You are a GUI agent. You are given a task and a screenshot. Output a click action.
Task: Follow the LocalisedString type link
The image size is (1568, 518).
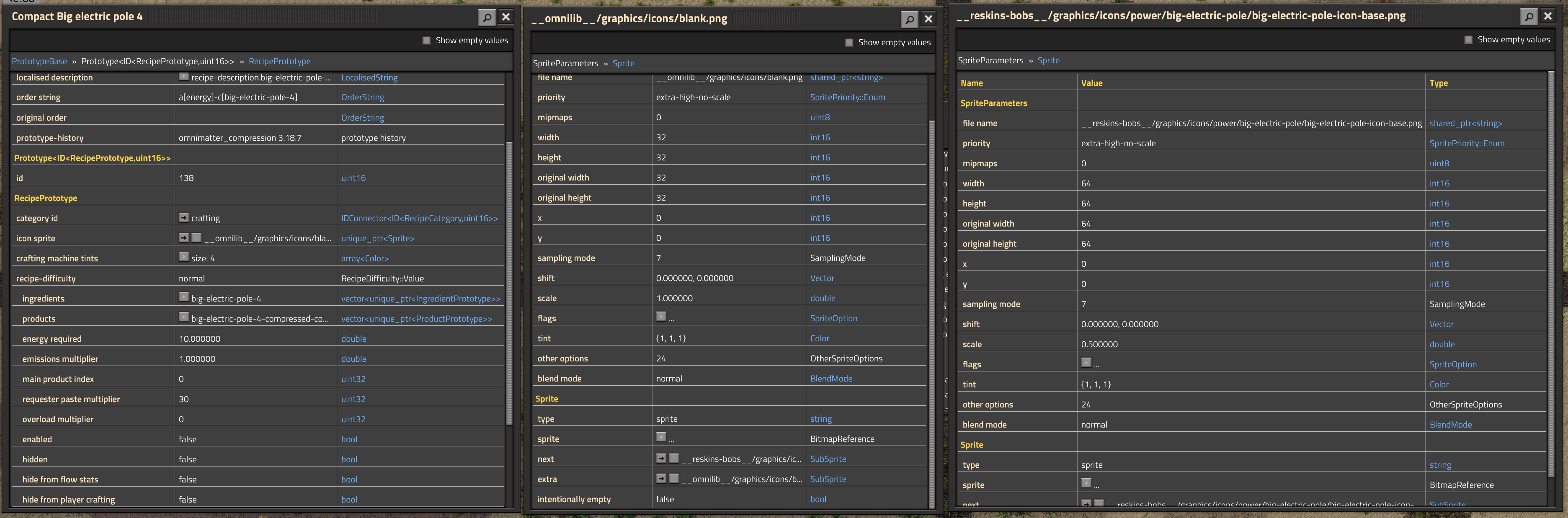369,77
